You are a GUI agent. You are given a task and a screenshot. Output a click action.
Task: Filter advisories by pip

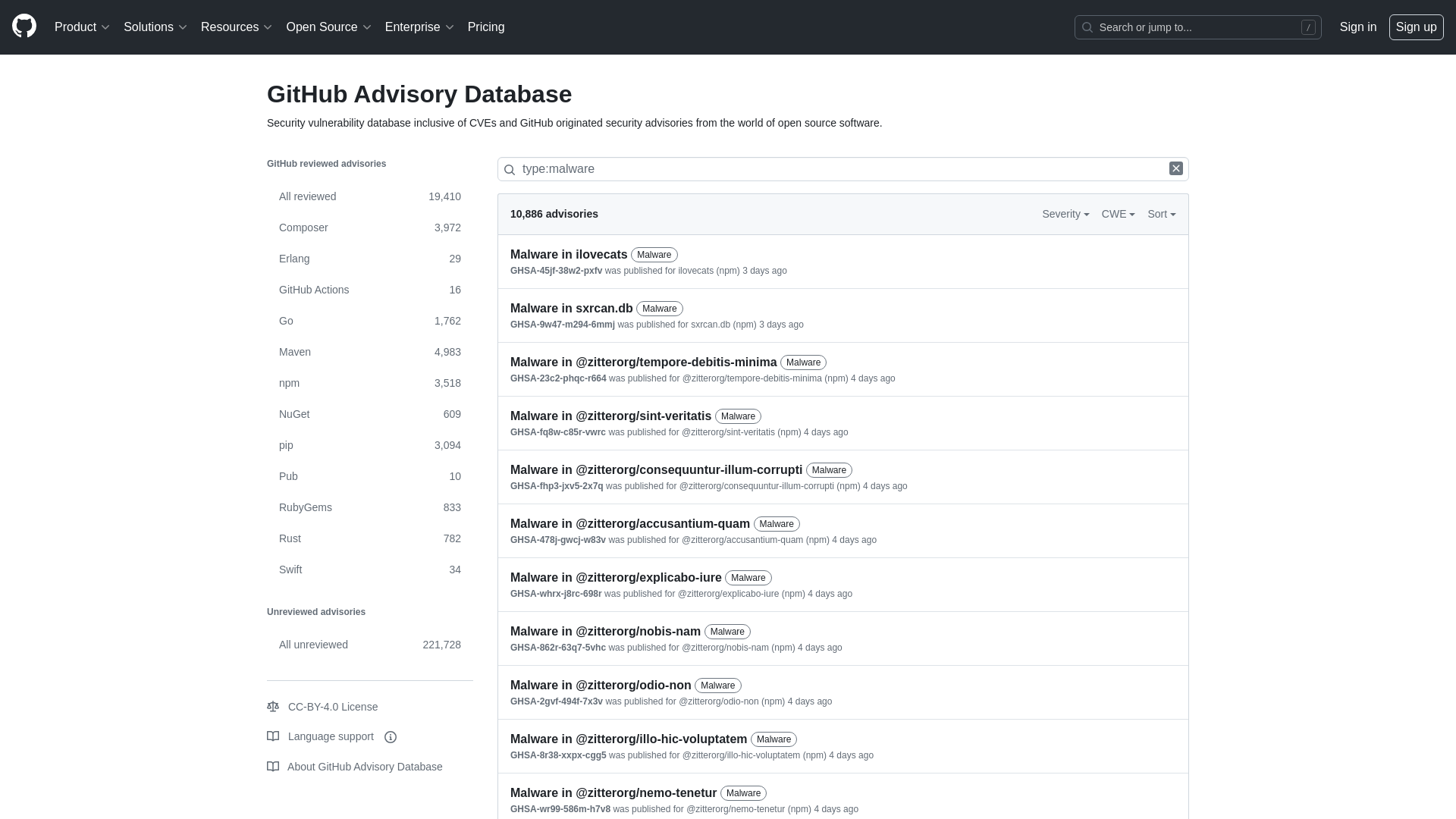pos(370,445)
